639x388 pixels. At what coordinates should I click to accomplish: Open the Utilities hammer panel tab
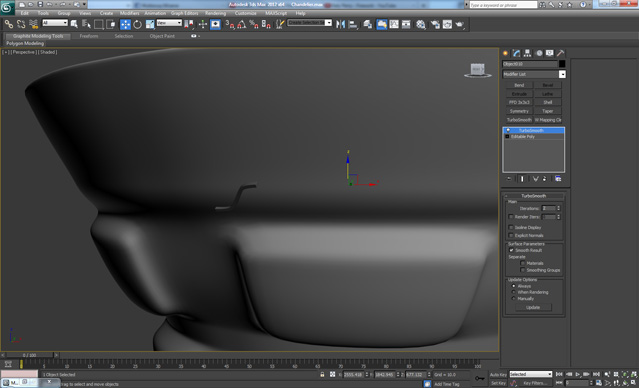click(561, 53)
